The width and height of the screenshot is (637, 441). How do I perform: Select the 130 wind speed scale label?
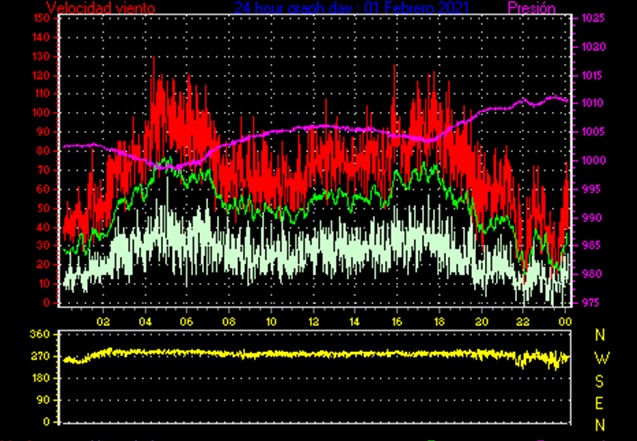(40, 56)
